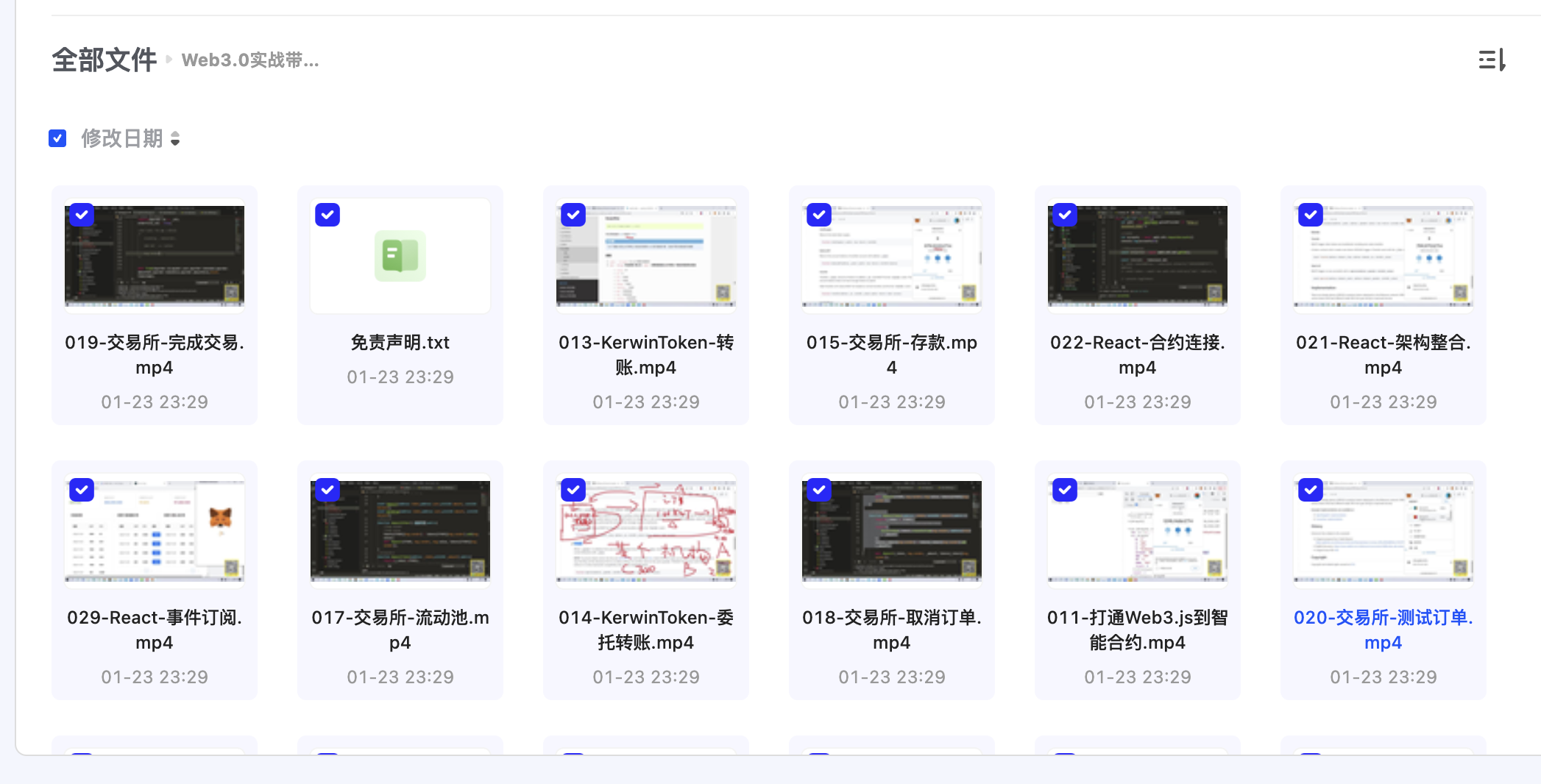Click the 017-交易所-流动池.mp4 file name

[x=400, y=630]
